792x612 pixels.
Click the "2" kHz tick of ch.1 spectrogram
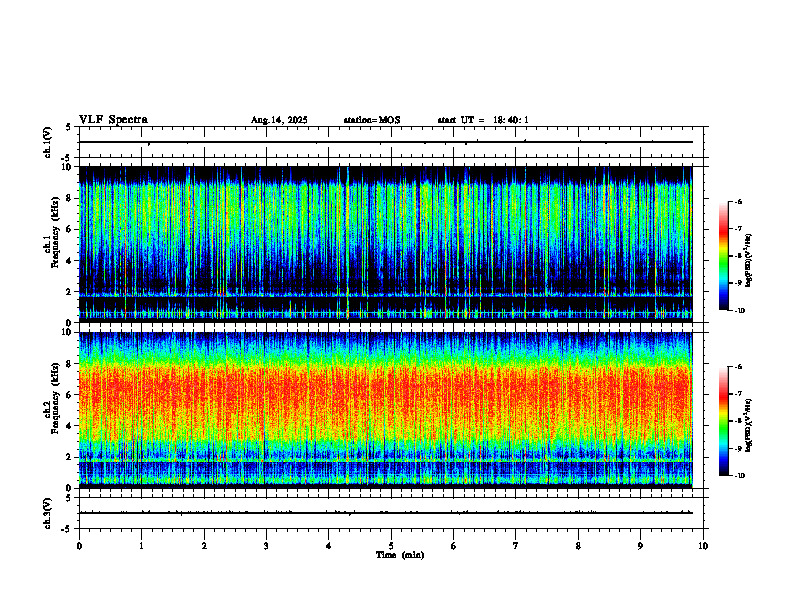69,292
